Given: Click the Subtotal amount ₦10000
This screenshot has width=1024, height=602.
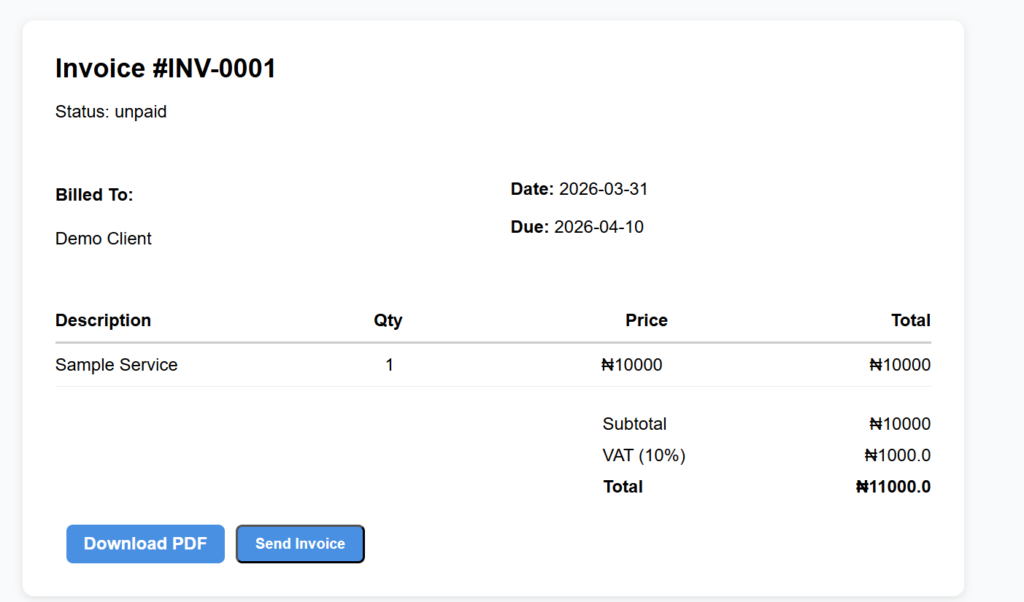Looking at the screenshot, I should click(x=899, y=424).
